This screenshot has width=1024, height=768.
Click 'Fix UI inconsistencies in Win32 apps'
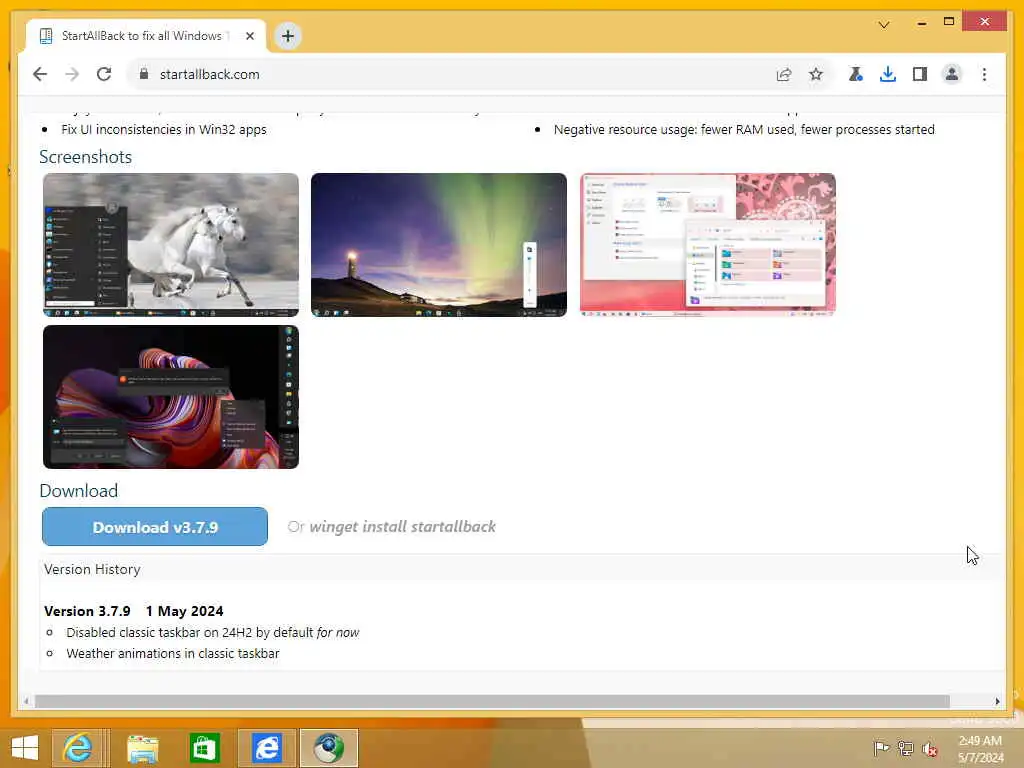[164, 129]
